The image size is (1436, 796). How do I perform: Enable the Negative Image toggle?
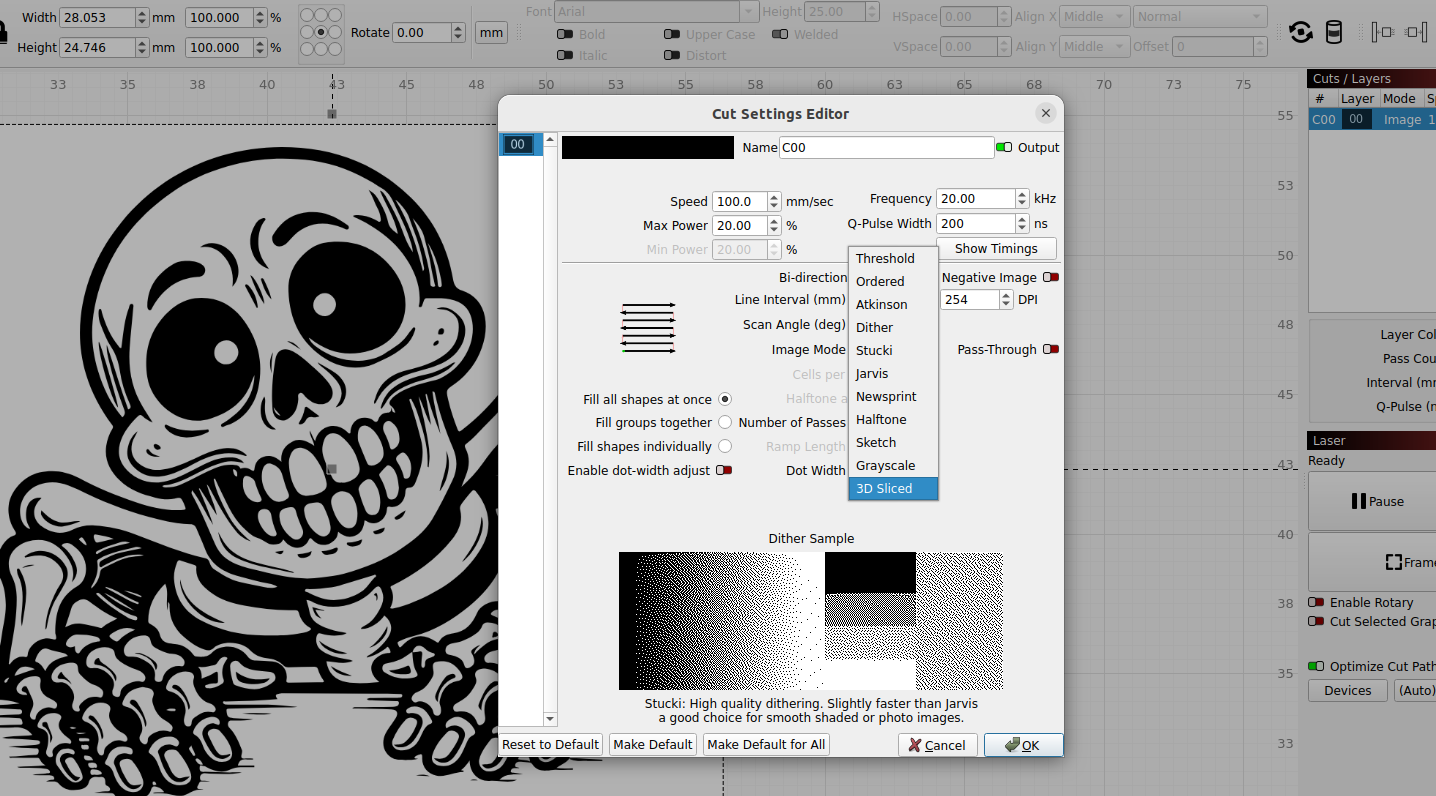point(1050,277)
